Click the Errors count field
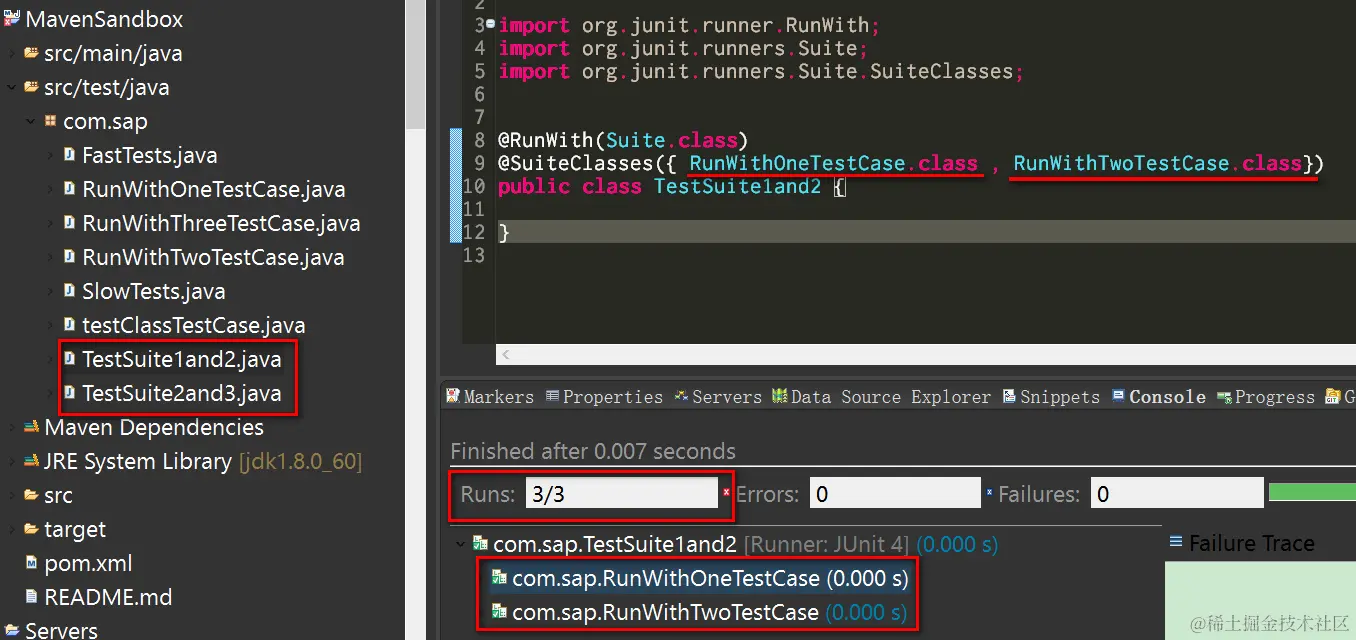 coord(895,494)
